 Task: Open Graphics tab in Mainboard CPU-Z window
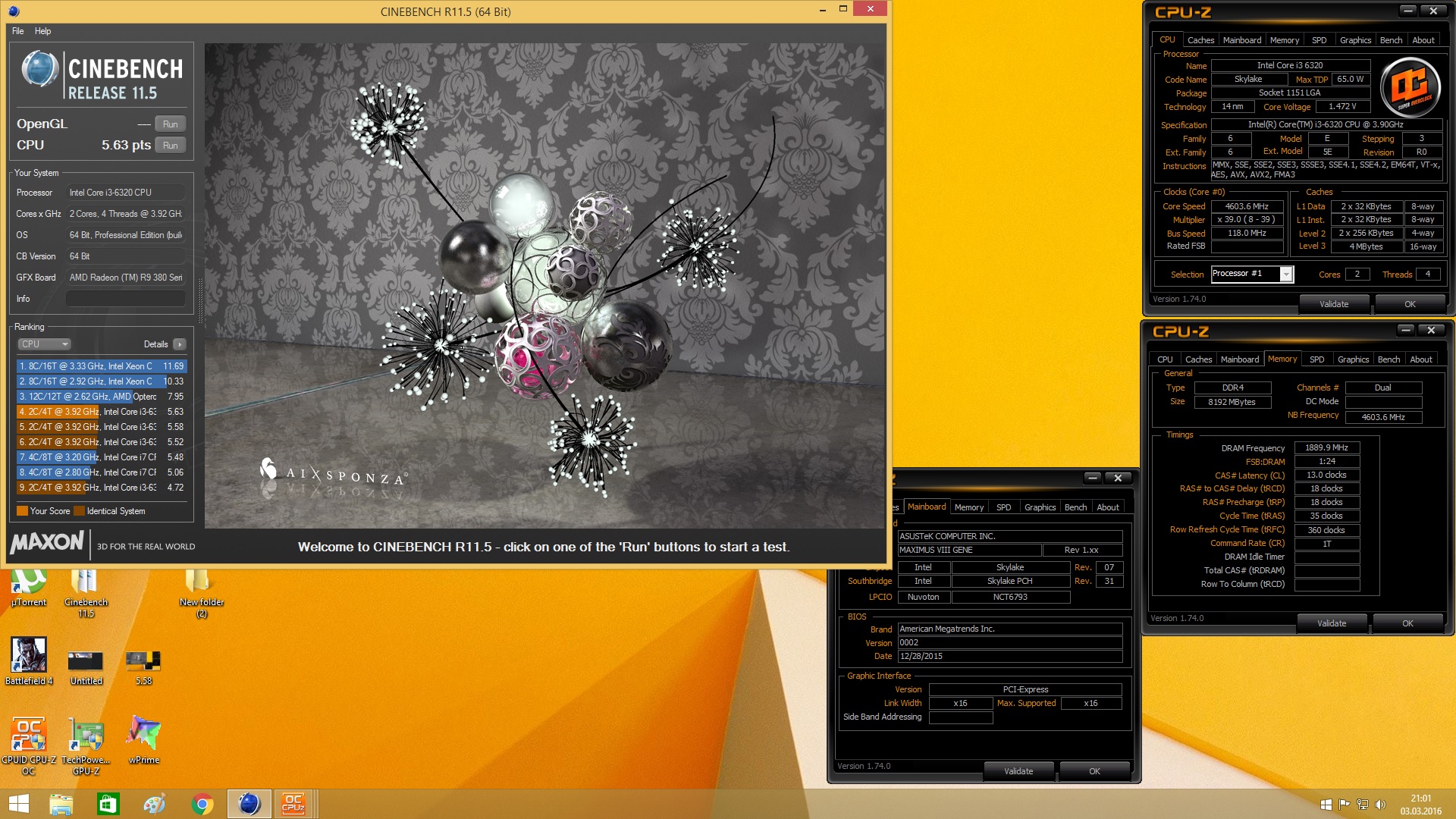[x=1040, y=507]
